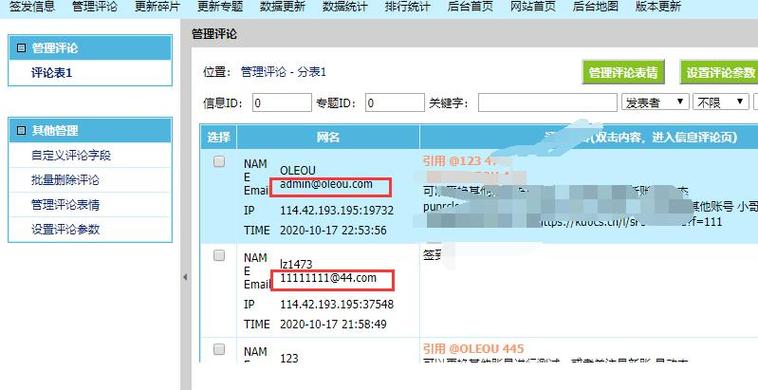The image size is (758, 390).
Task: Open the 排行统计 menu item
Action: pos(408,7)
